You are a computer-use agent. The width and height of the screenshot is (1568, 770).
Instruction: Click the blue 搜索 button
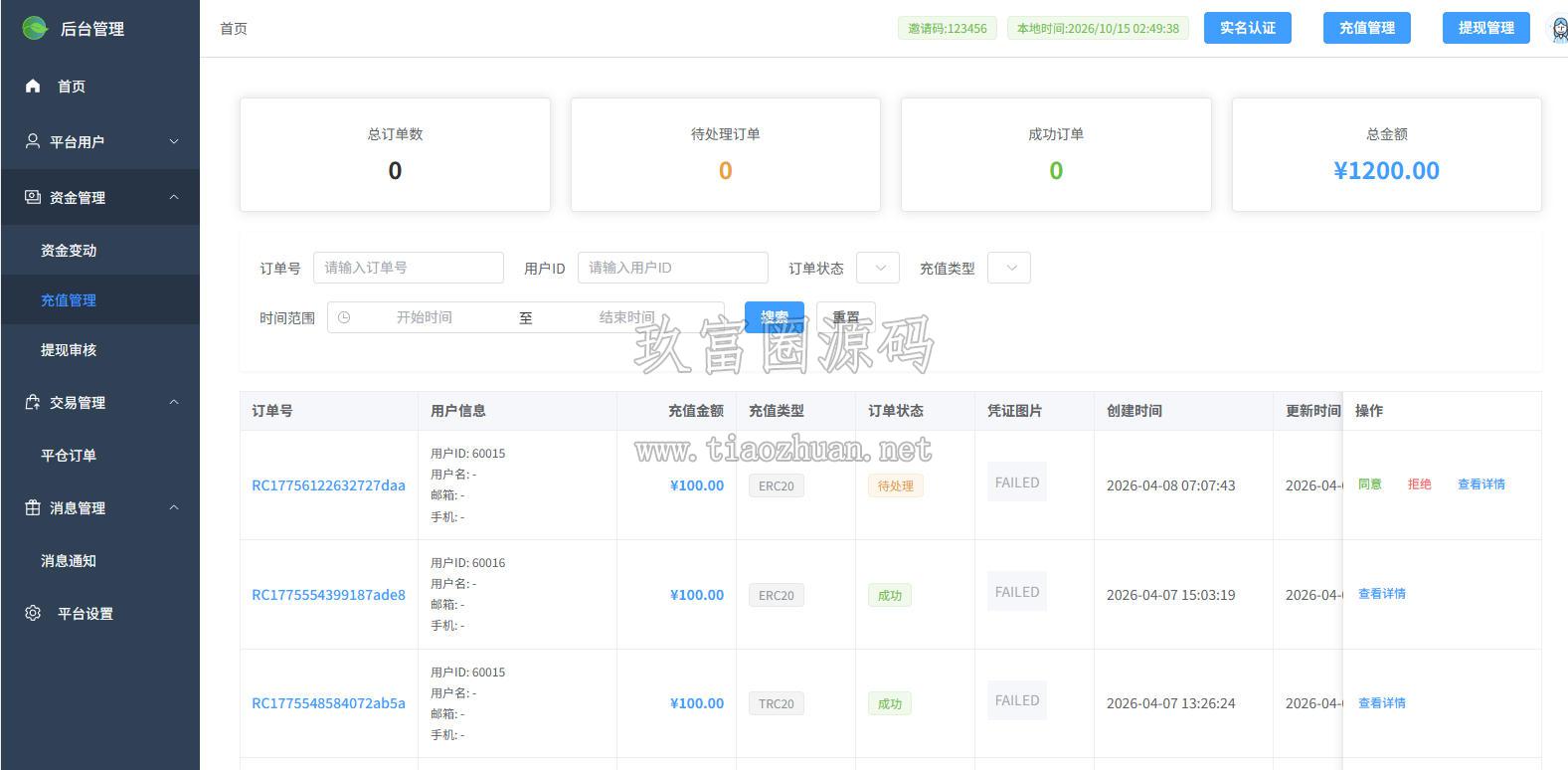775,317
